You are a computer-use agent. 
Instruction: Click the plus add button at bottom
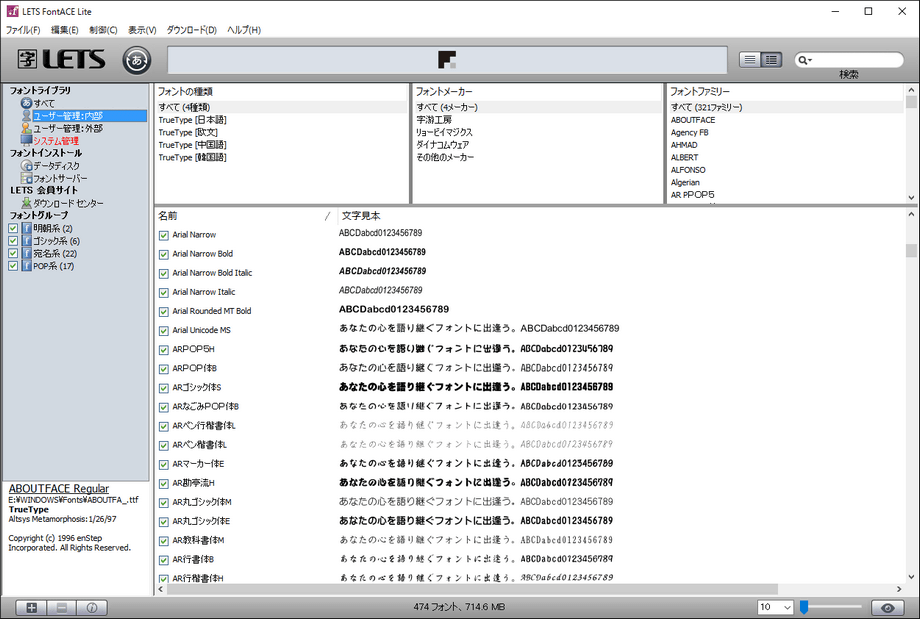coord(32,608)
